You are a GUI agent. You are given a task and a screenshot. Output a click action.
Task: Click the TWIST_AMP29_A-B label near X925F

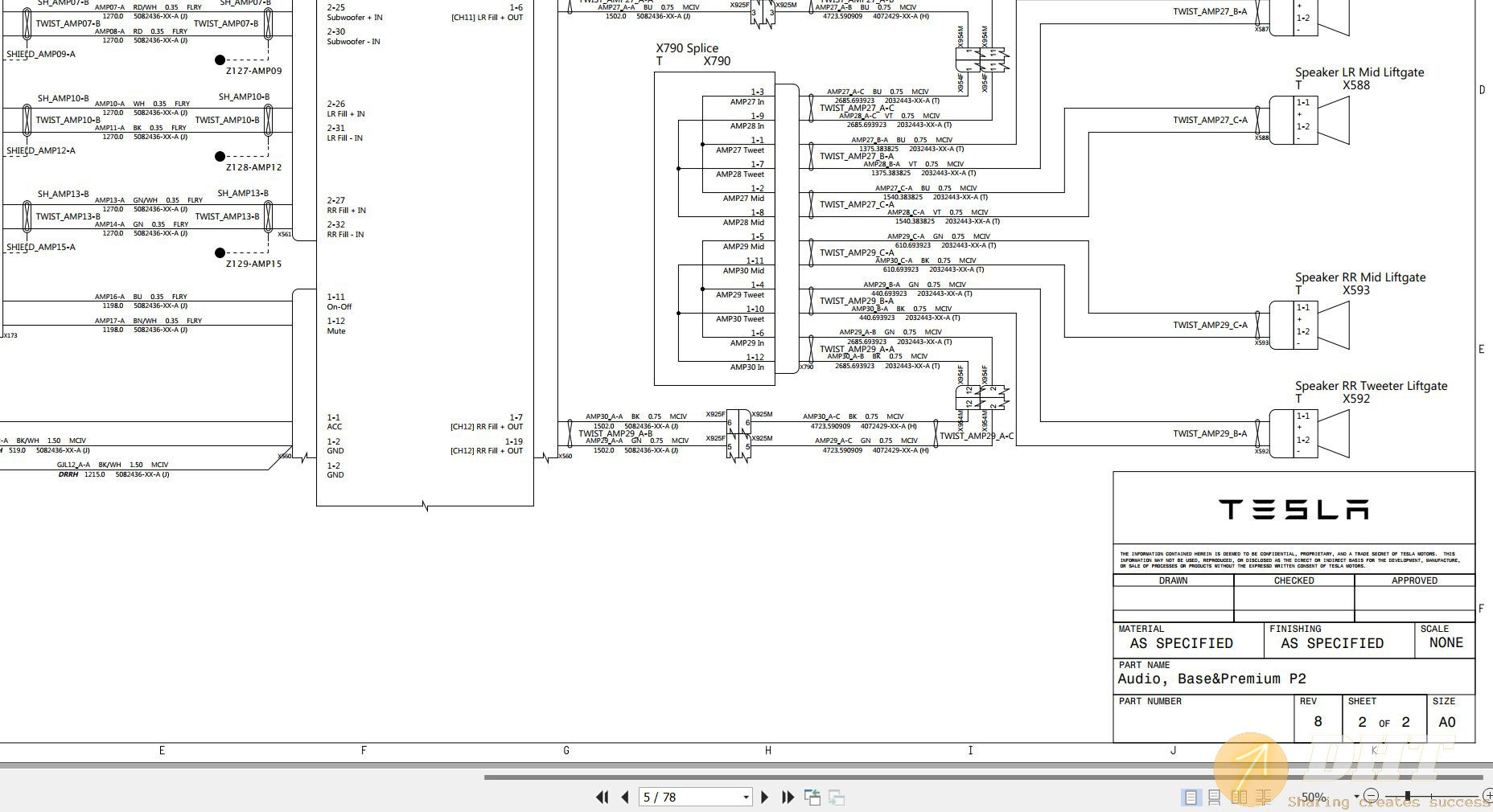tap(615, 433)
